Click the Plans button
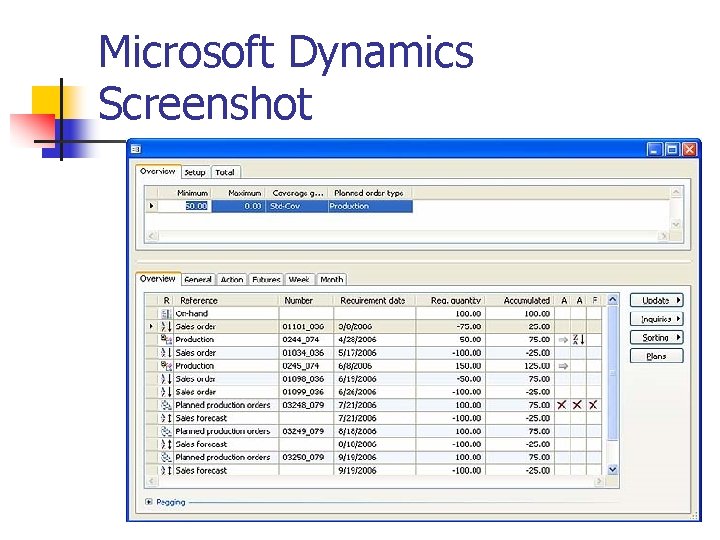Image resolution: width=720 pixels, height=540 pixels. pos(657,356)
